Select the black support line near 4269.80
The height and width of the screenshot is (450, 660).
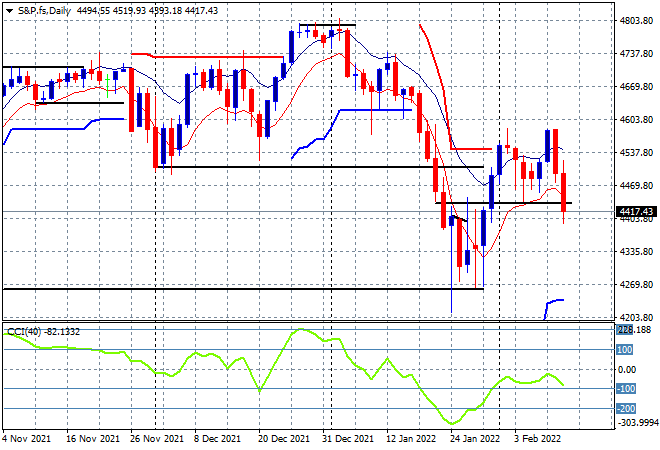[x=243, y=289]
